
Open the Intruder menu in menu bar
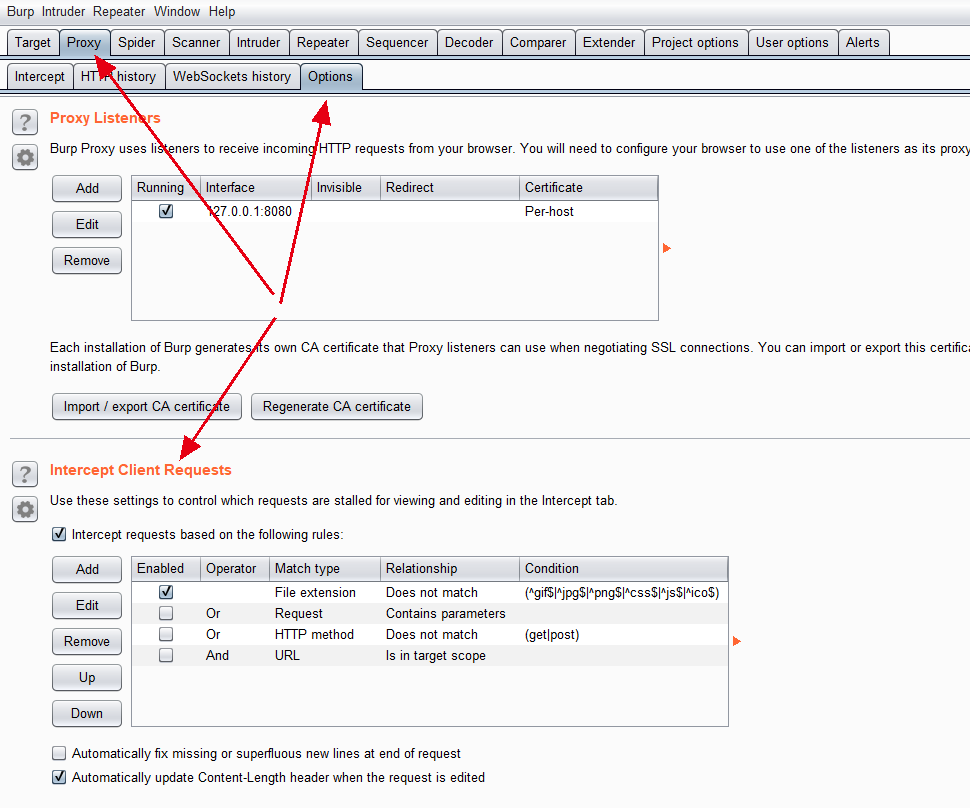[63, 12]
